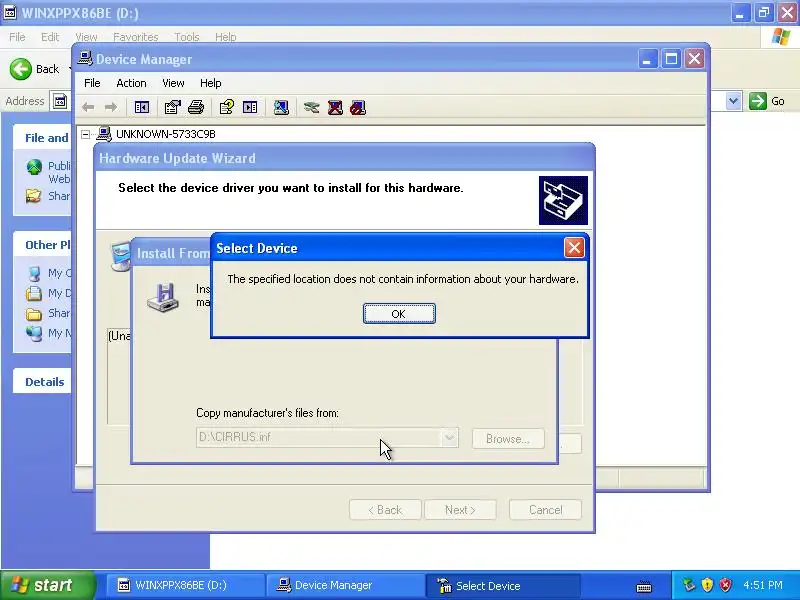Click the red security alert tray icon
800x600 pixels.
[726, 585]
